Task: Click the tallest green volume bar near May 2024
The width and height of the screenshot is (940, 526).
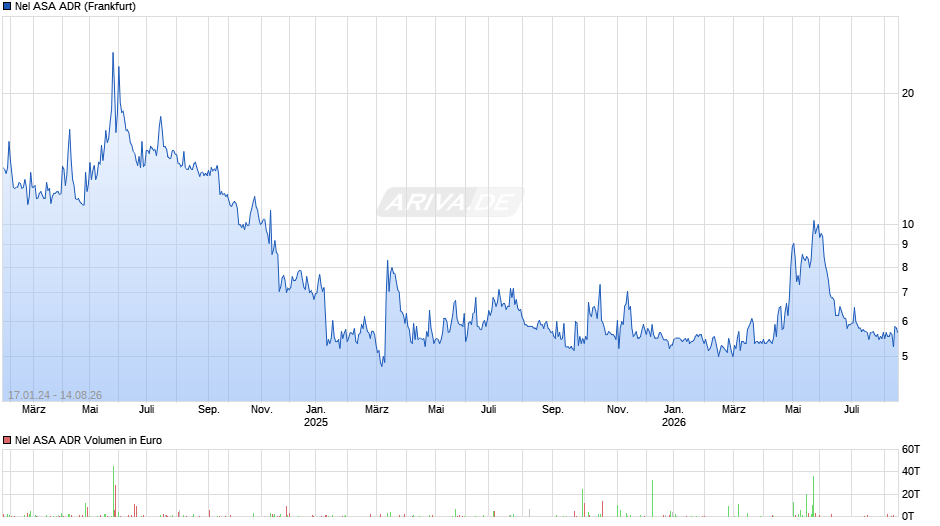Action: click(x=113, y=491)
